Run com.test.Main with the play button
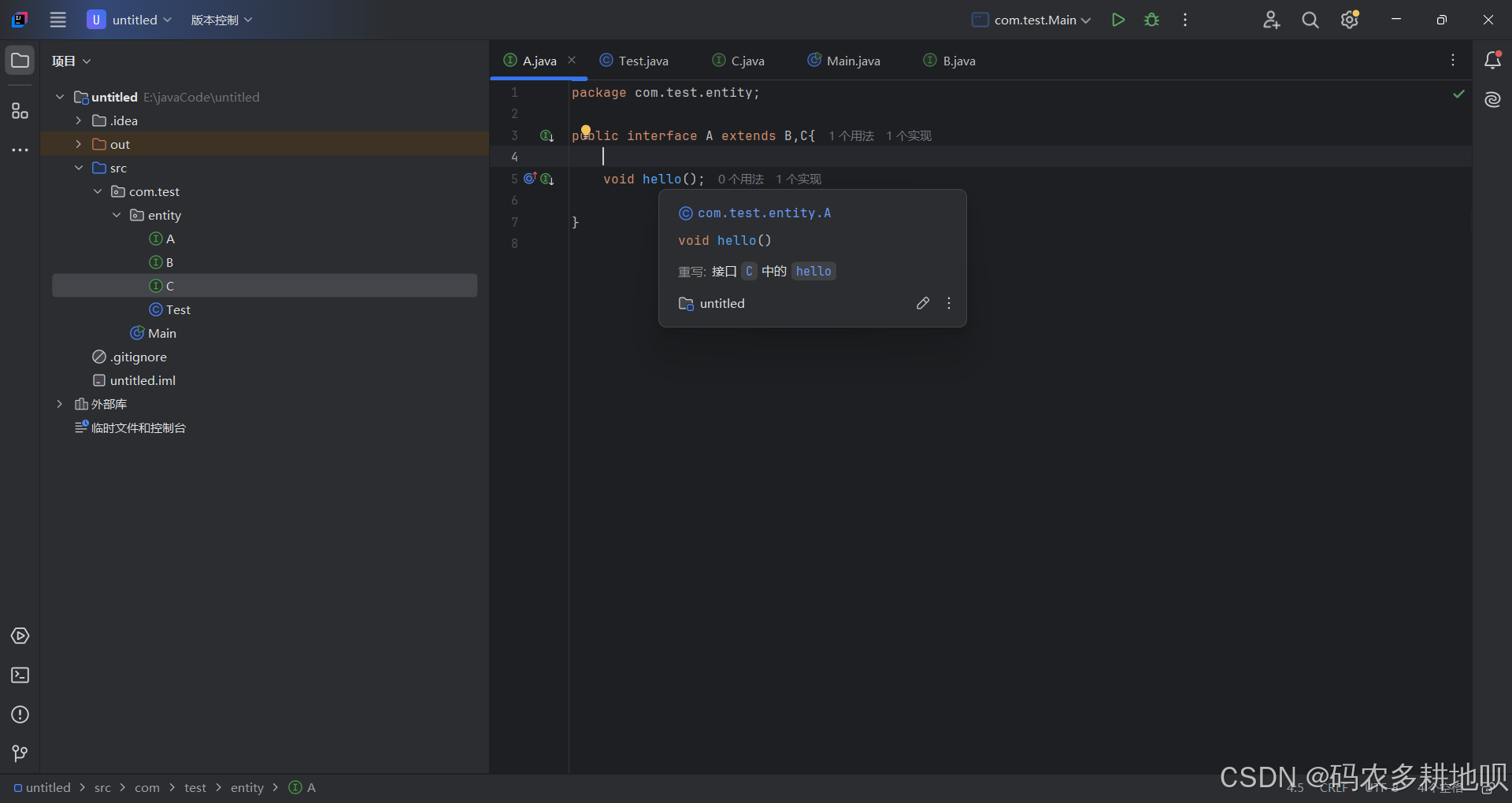This screenshot has width=1512, height=803. click(x=1117, y=20)
